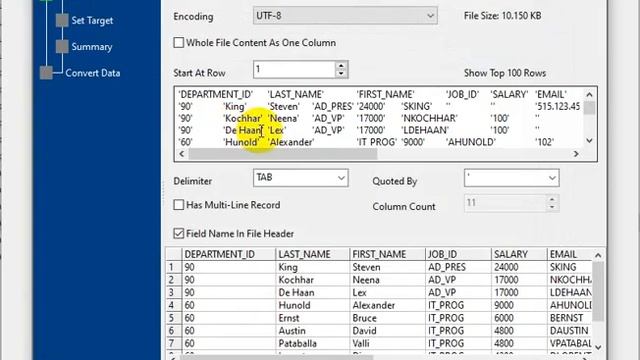Viewport: 640px width, 360px height.
Task: Open the Quoted By dropdown
Action: (511, 178)
